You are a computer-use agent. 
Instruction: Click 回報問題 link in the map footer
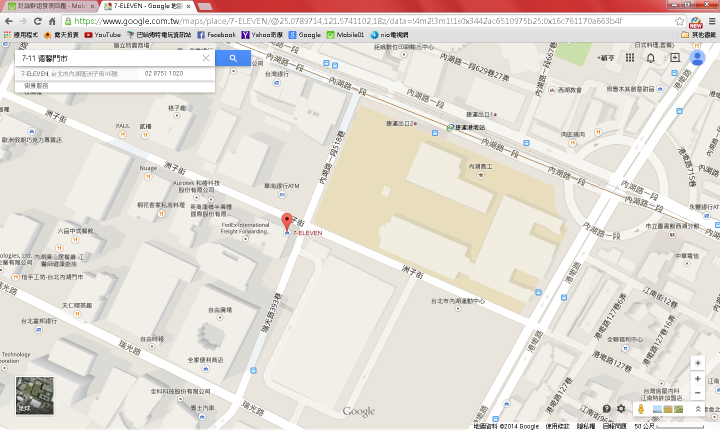point(614,426)
